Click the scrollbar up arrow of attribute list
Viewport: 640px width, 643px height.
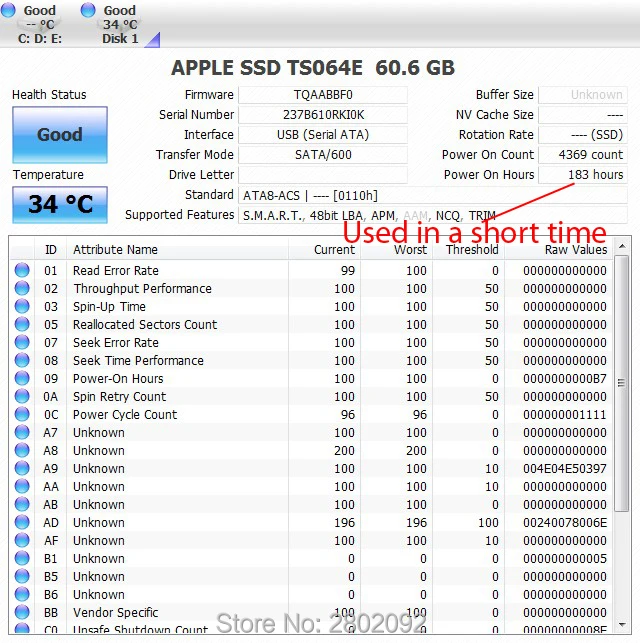click(x=622, y=246)
